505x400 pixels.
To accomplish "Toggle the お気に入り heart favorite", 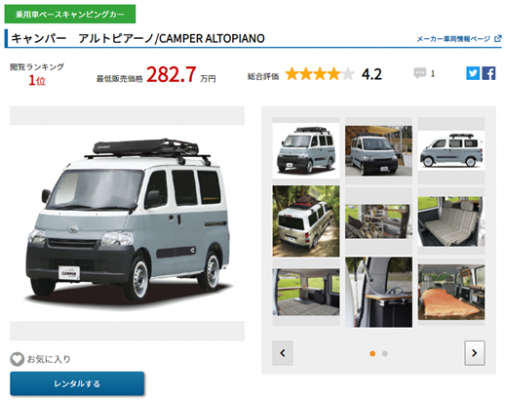I will [17, 359].
